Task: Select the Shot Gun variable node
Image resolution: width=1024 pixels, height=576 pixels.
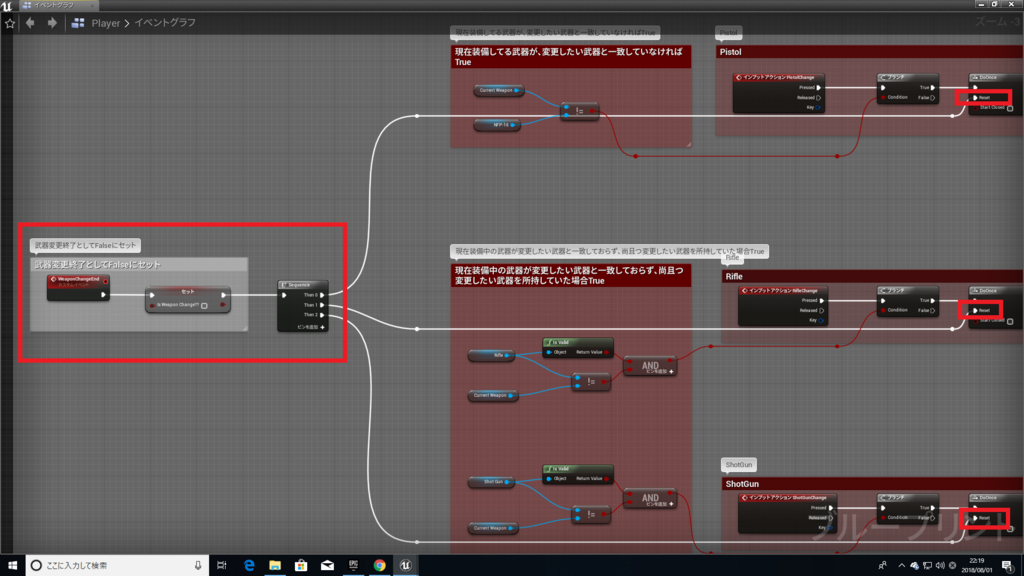Action: click(x=492, y=482)
